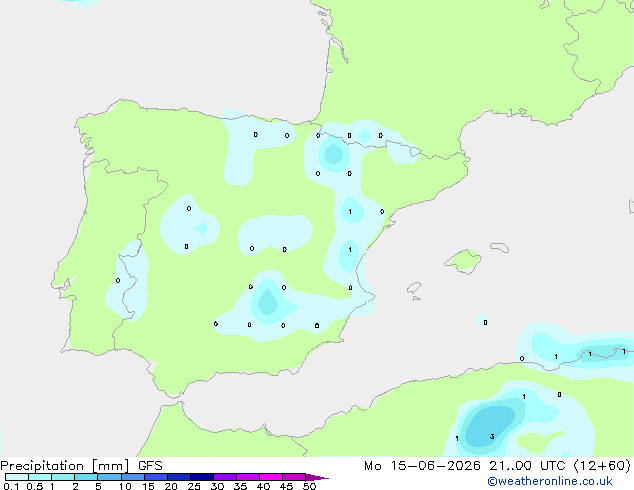Image resolution: width=634 pixels, height=490 pixels.
Task: Click the above-50 mm legend arrow tip
Action: (317, 477)
